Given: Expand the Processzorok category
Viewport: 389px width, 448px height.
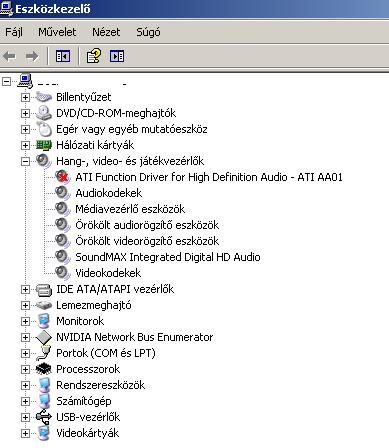Looking at the screenshot, I should click(x=25, y=369).
